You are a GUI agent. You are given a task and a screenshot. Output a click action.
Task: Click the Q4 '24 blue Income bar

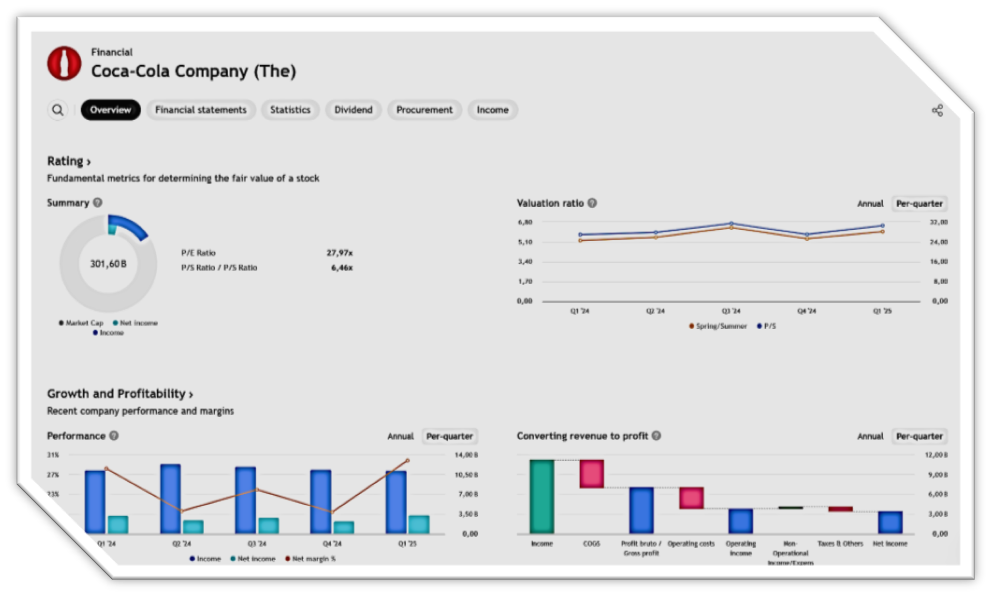point(320,502)
